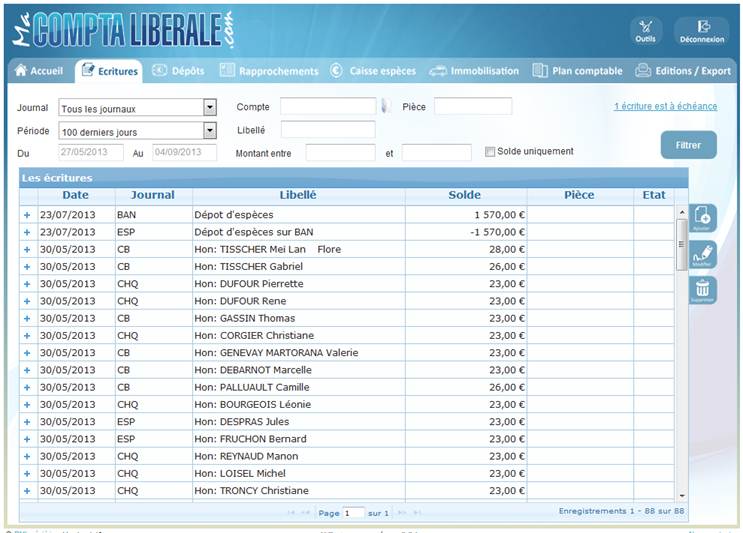
Task: Click the Du date field
Action: [91, 152]
